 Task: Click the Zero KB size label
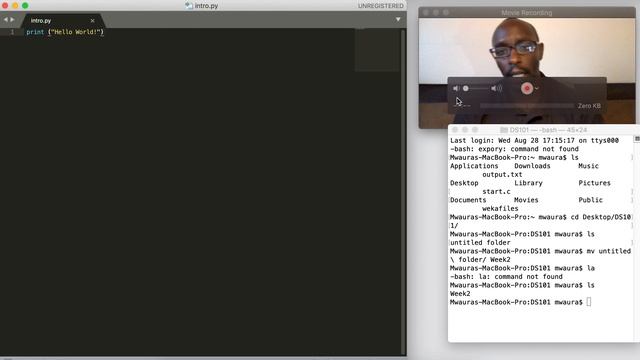(589, 106)
